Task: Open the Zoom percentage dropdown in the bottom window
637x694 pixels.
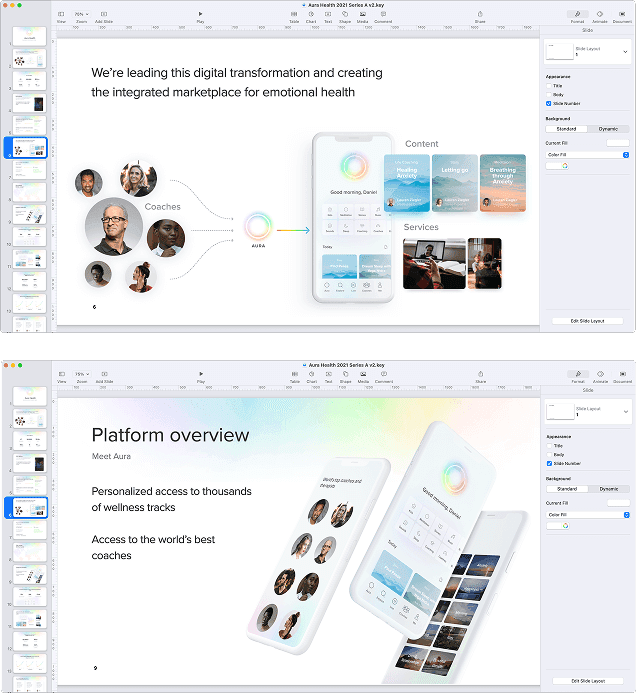Action: click(82, 374)
